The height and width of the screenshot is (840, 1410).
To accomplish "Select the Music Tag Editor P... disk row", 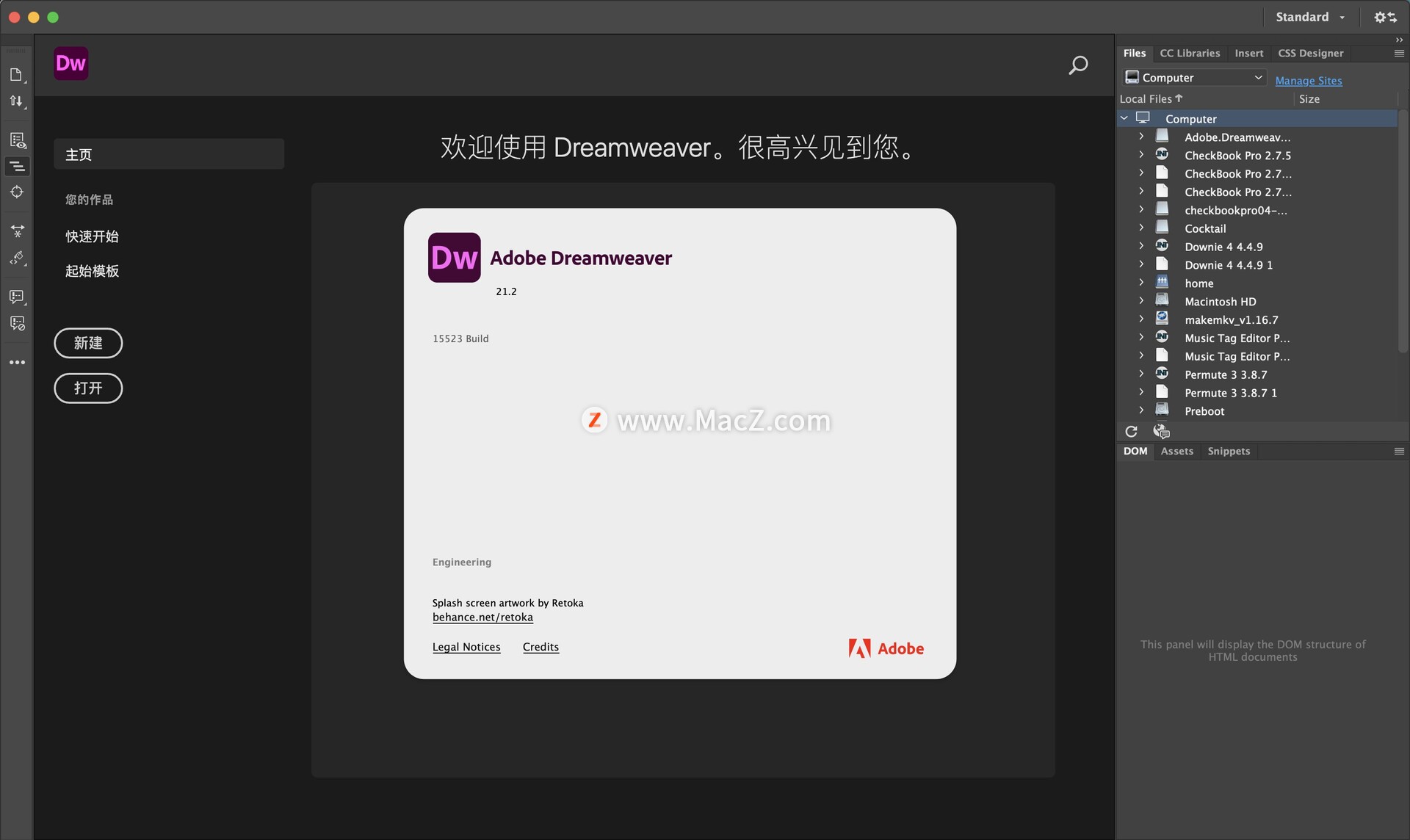I will pyautogui.click(x=1257, y=338).
